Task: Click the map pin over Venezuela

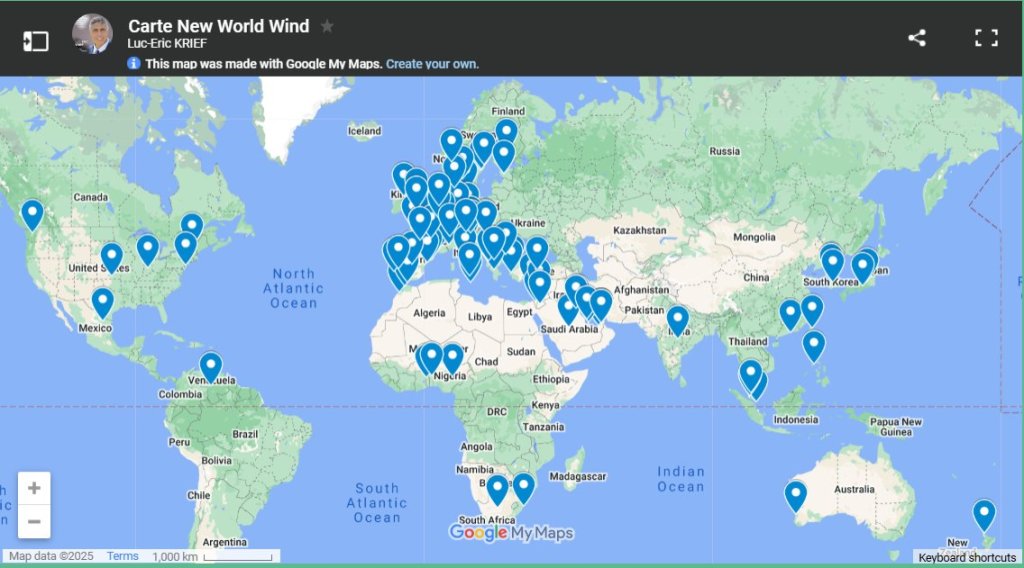Action: point(210,366)
